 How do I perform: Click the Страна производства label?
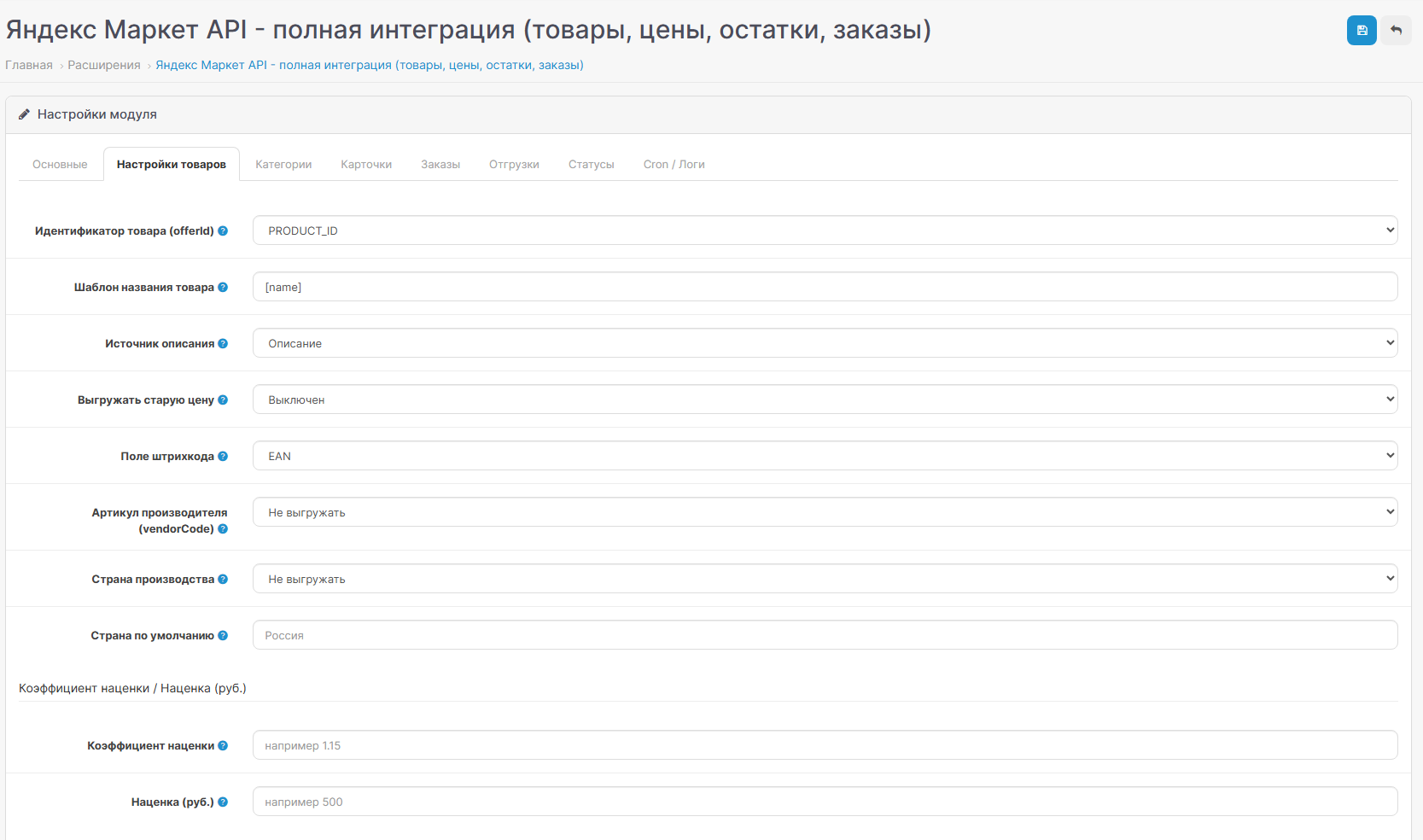click(x=153, y=579)
